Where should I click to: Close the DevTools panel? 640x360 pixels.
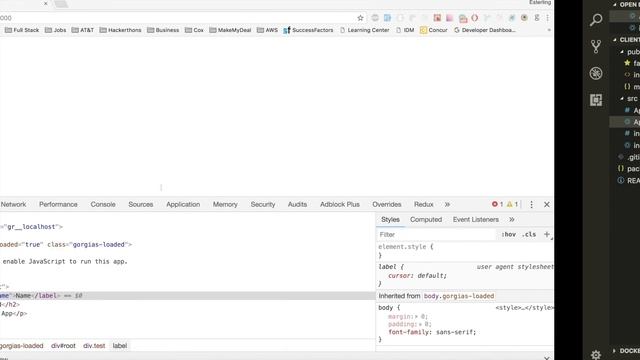click(547, 204)
